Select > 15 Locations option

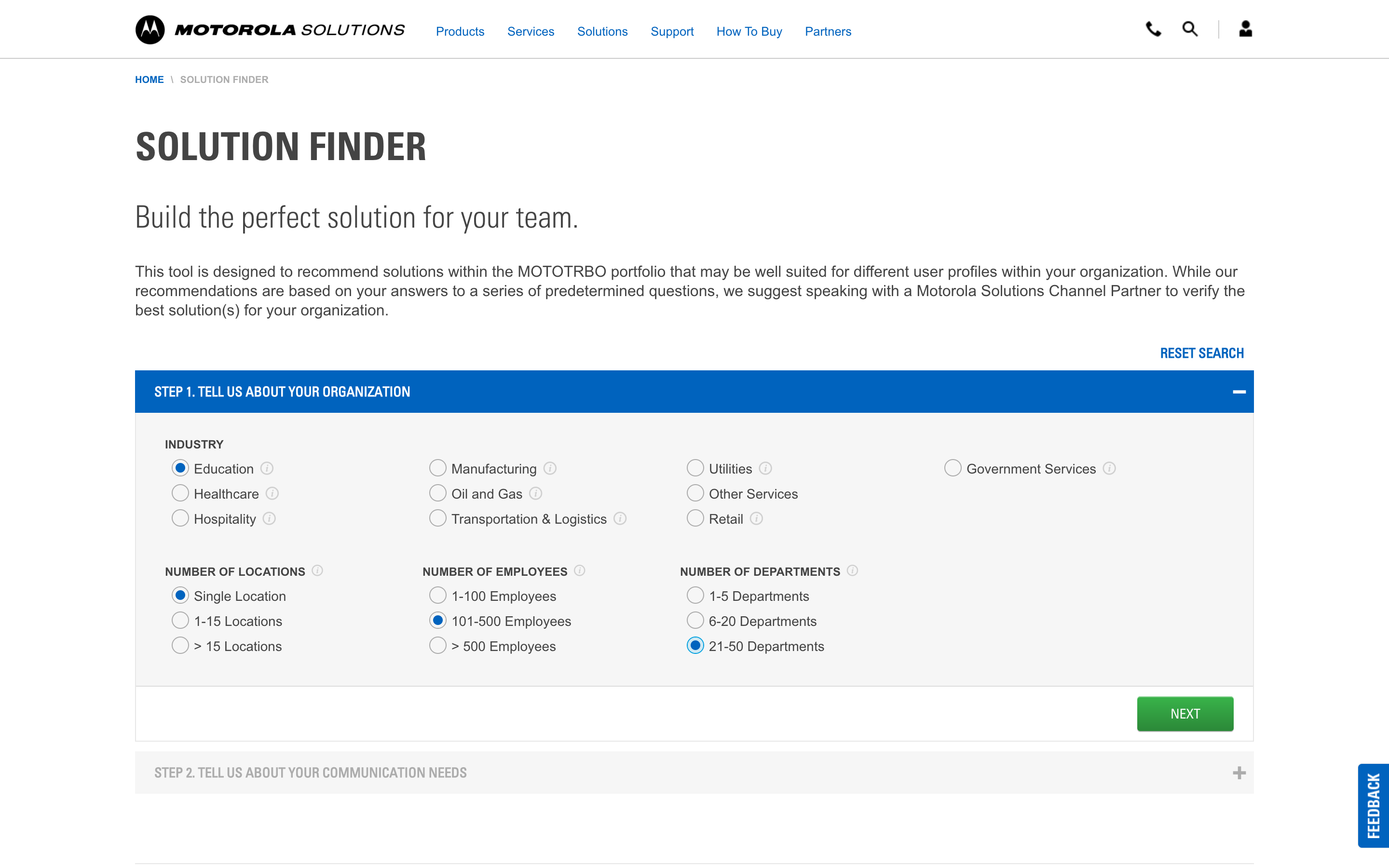180,646
